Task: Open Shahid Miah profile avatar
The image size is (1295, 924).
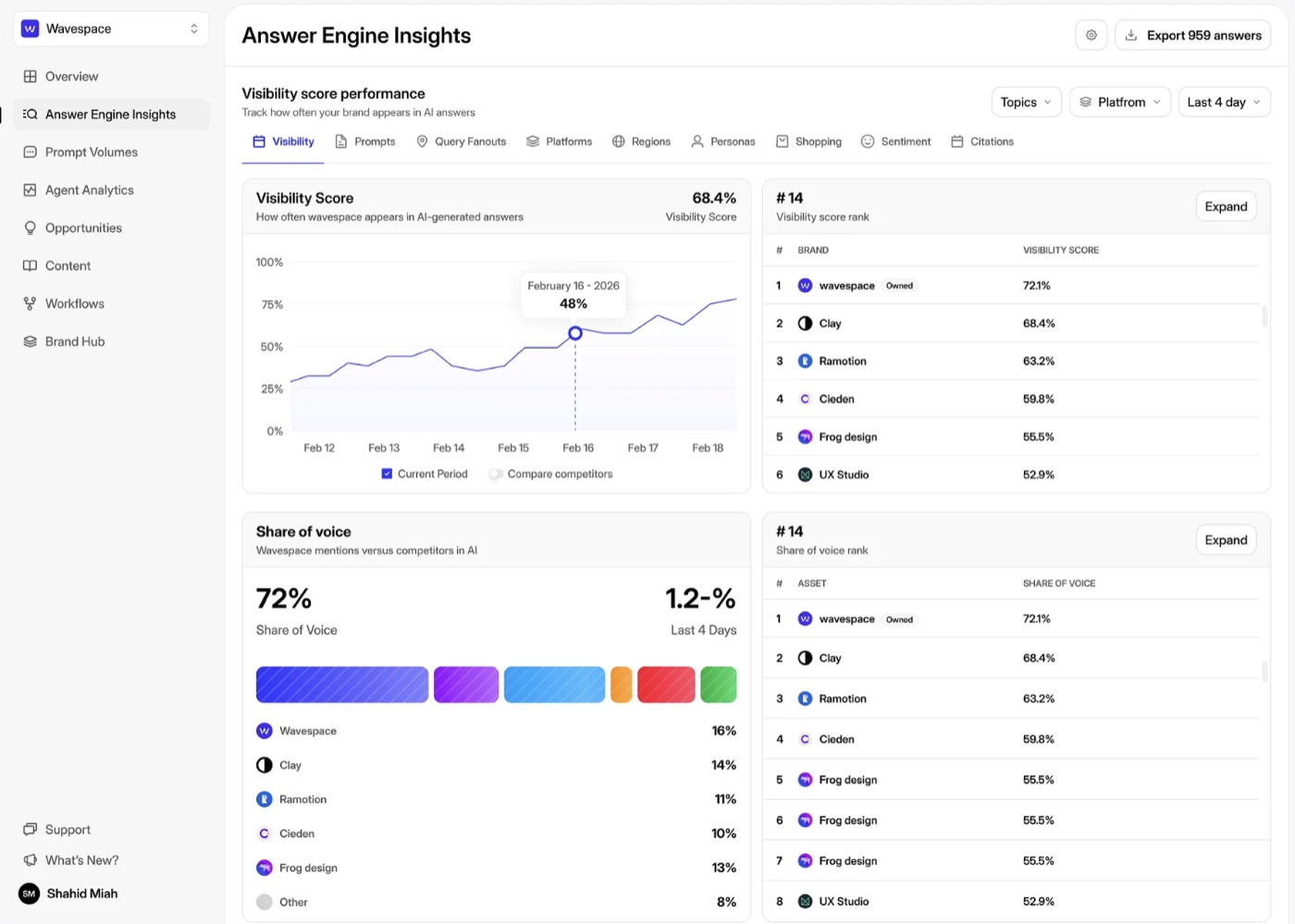Action: click(x=30, y=893)
